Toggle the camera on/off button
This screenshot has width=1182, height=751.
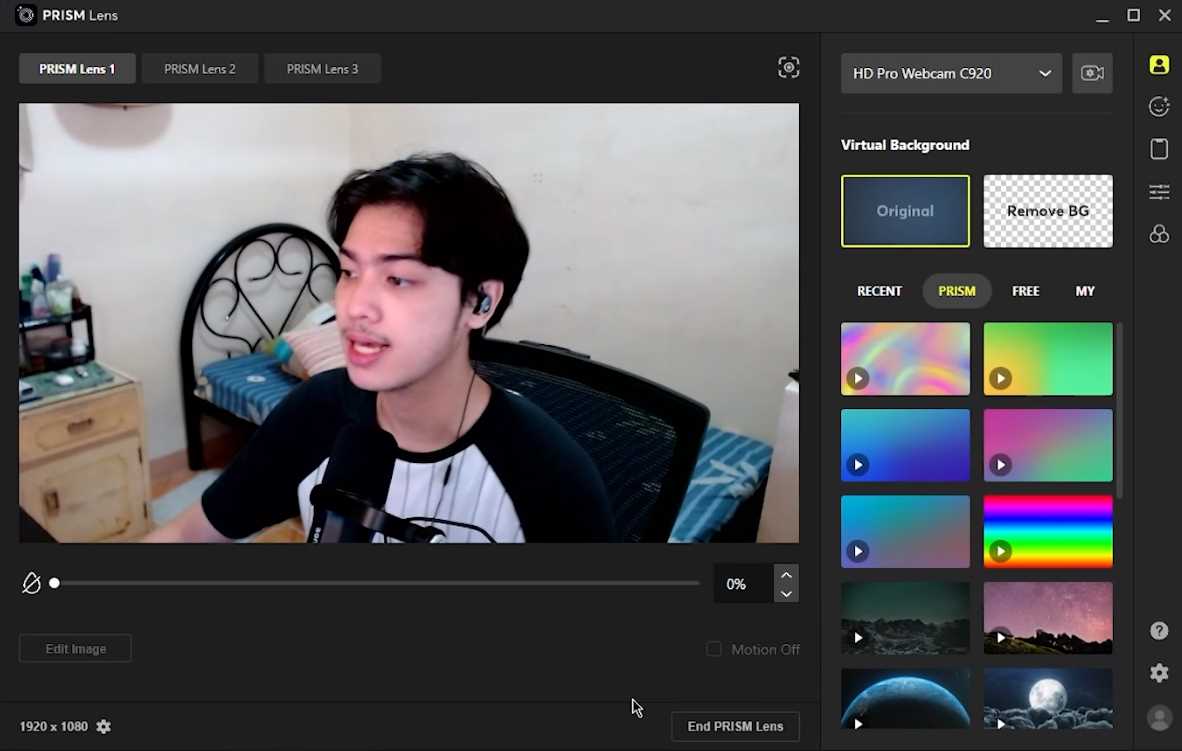tap(1092, 73)
